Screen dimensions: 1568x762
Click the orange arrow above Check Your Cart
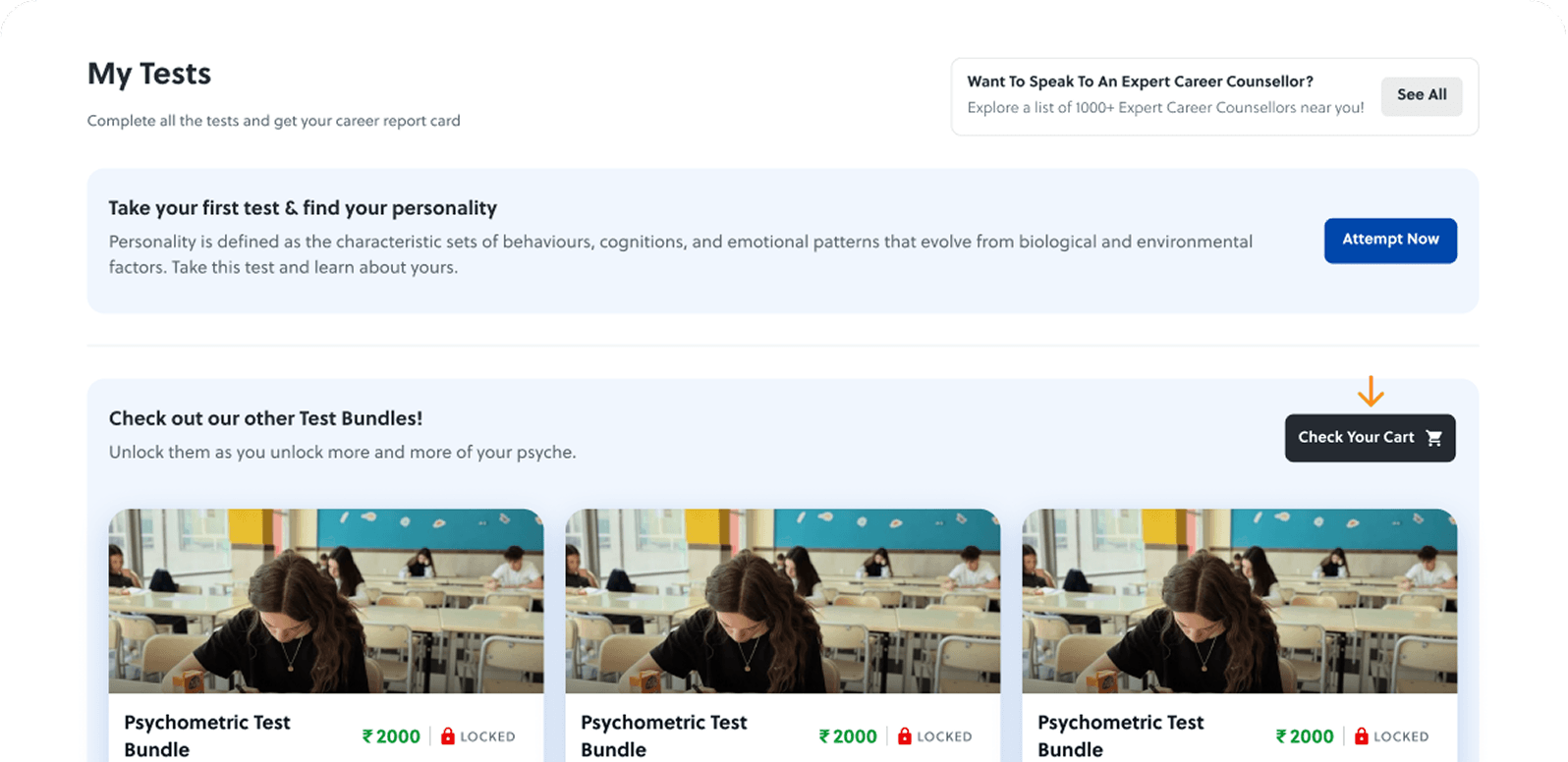pos(1371,392)
